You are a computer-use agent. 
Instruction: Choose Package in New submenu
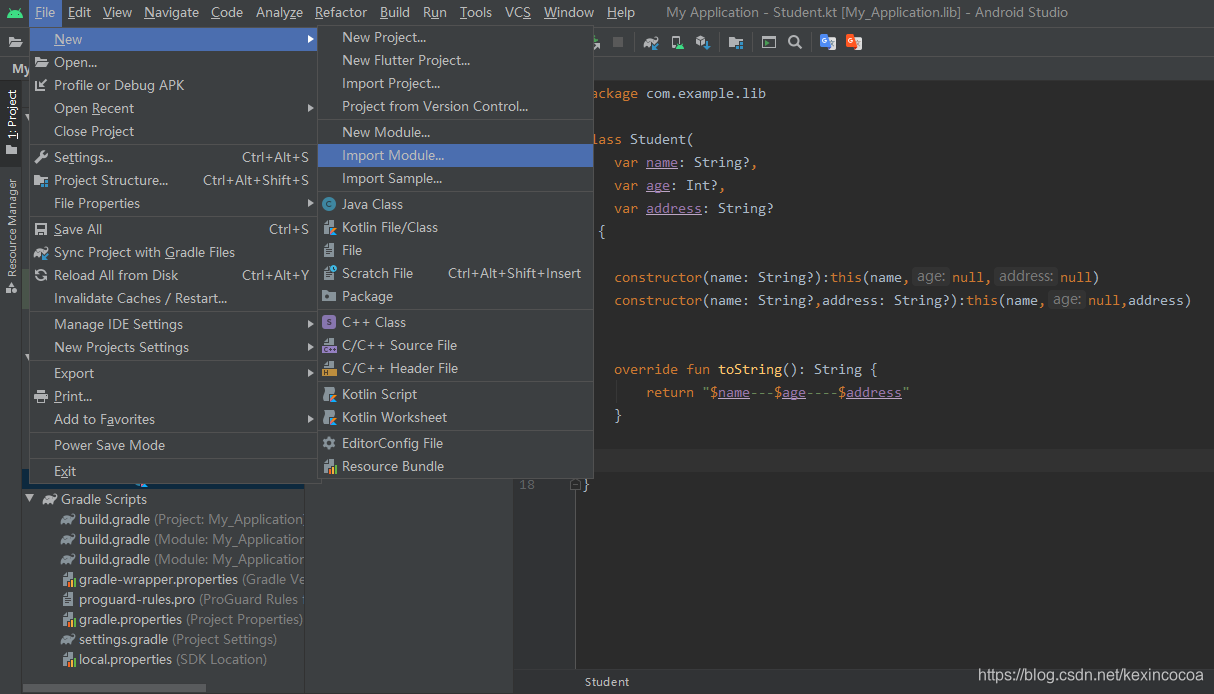(456, 296)
